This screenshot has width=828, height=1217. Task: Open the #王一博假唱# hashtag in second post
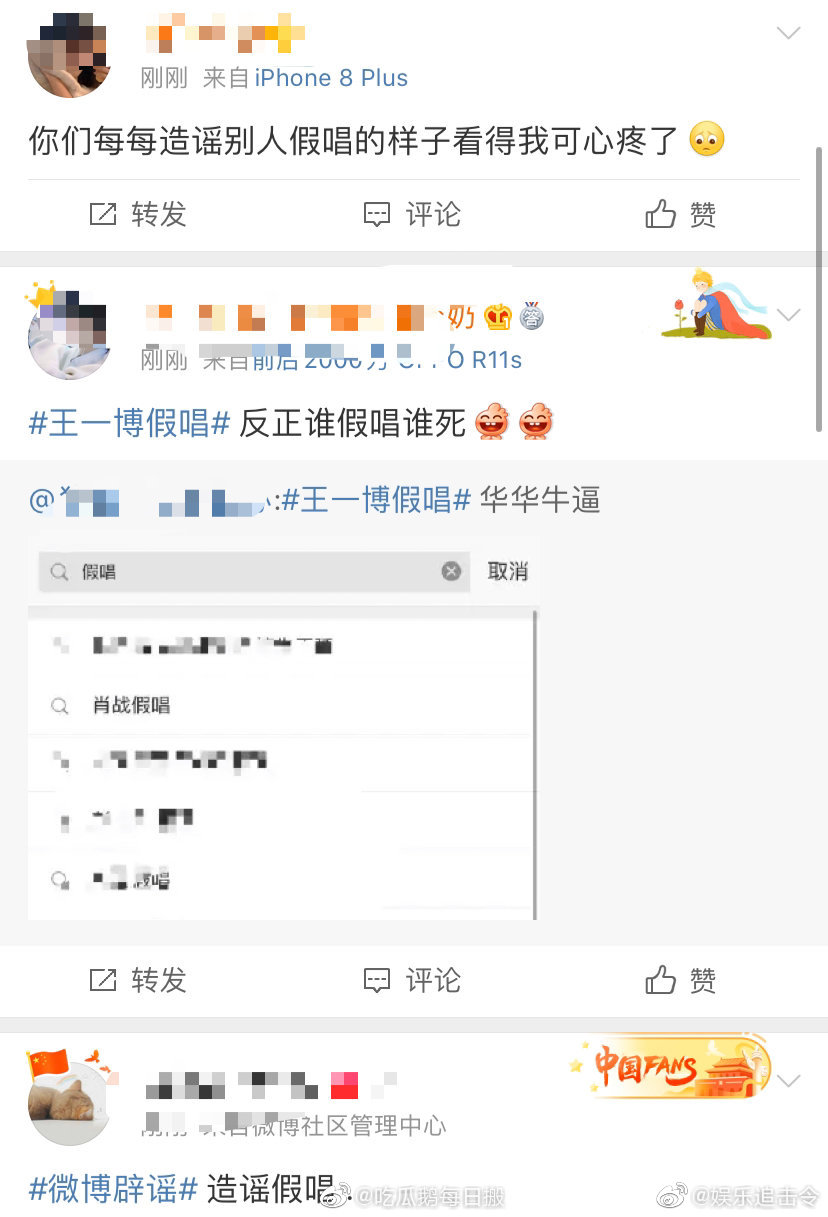click(130, 423)
